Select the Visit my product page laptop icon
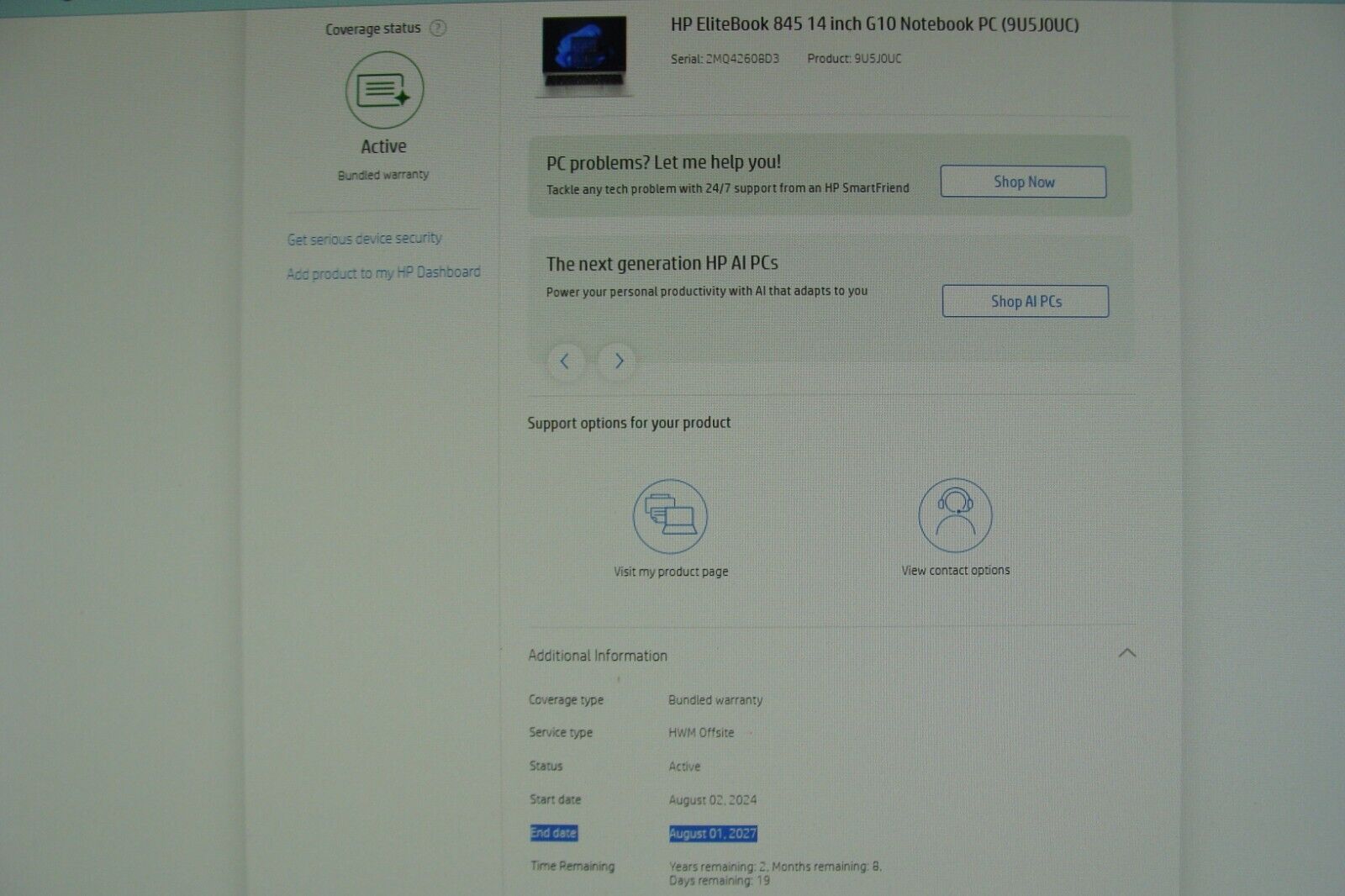This screenshot has width=1345, height=896. point(672,515)
